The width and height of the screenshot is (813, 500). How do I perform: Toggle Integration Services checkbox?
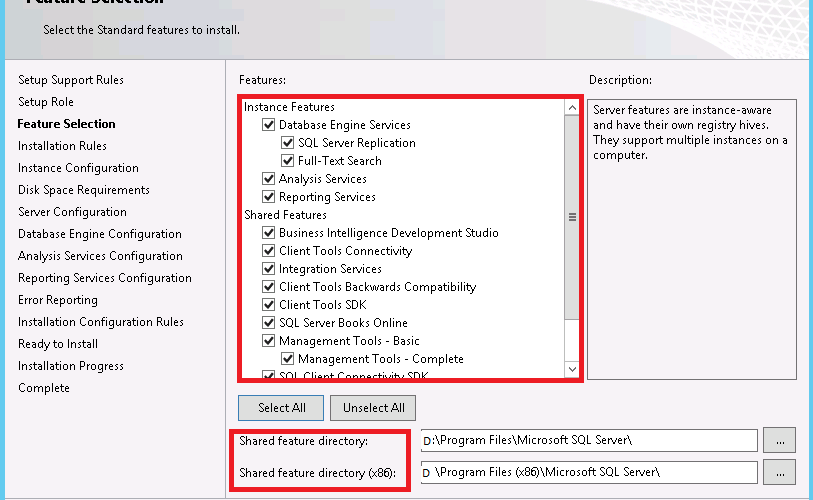[x=269, y=269]
